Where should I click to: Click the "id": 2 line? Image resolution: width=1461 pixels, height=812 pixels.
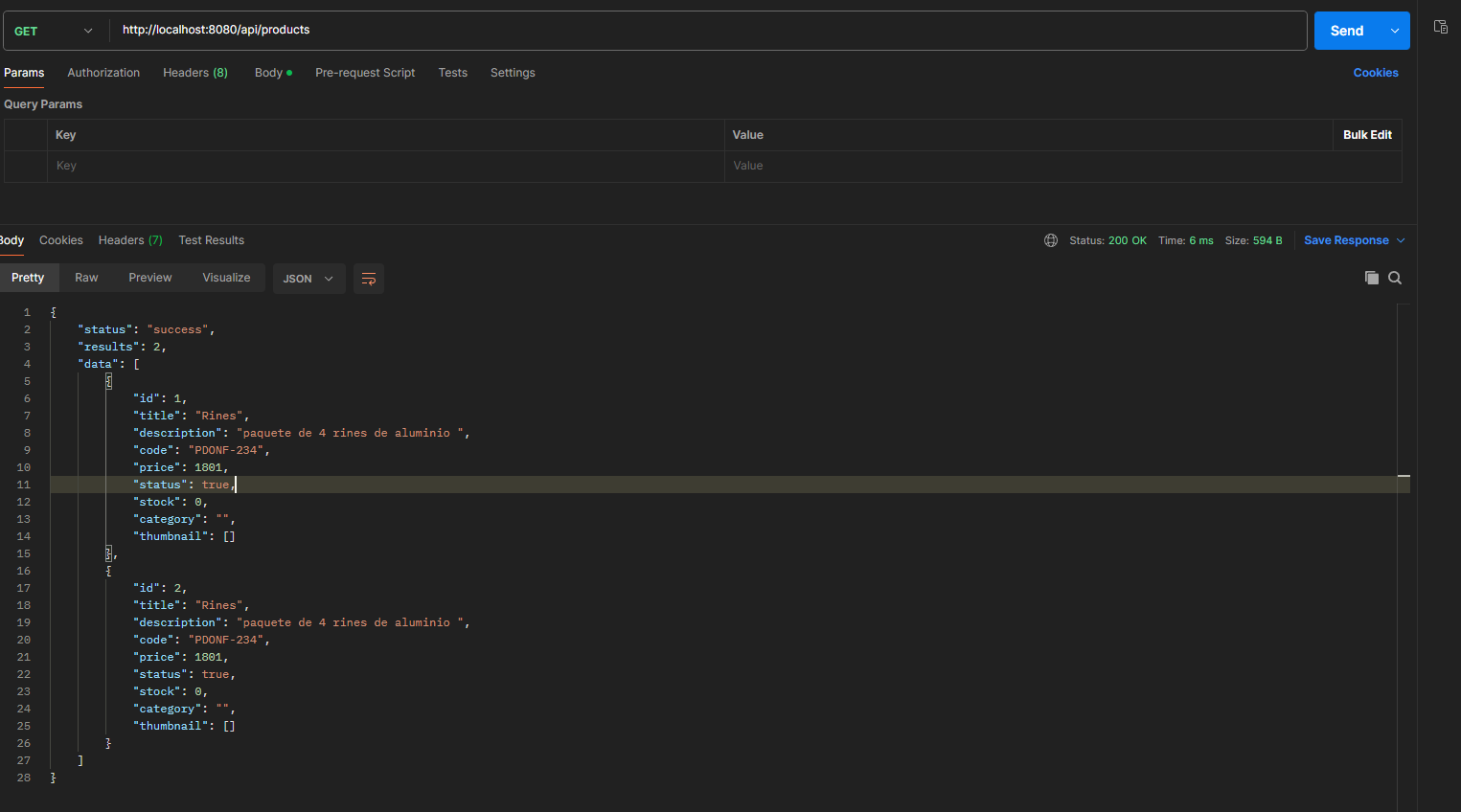pos(160,588)
